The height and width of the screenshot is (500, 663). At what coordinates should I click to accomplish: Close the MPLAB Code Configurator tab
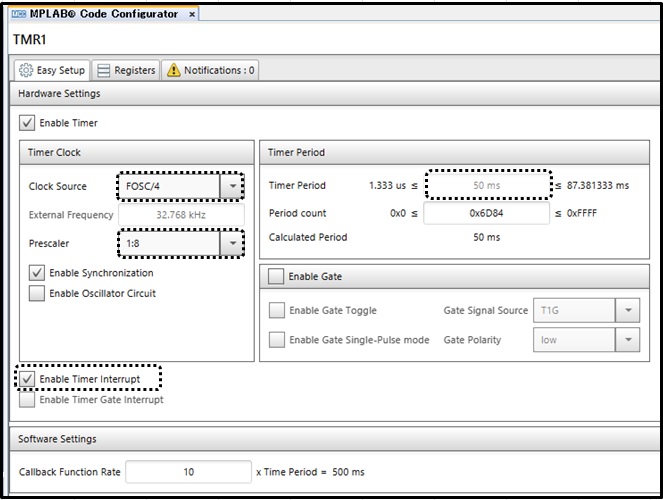(192, 14)
